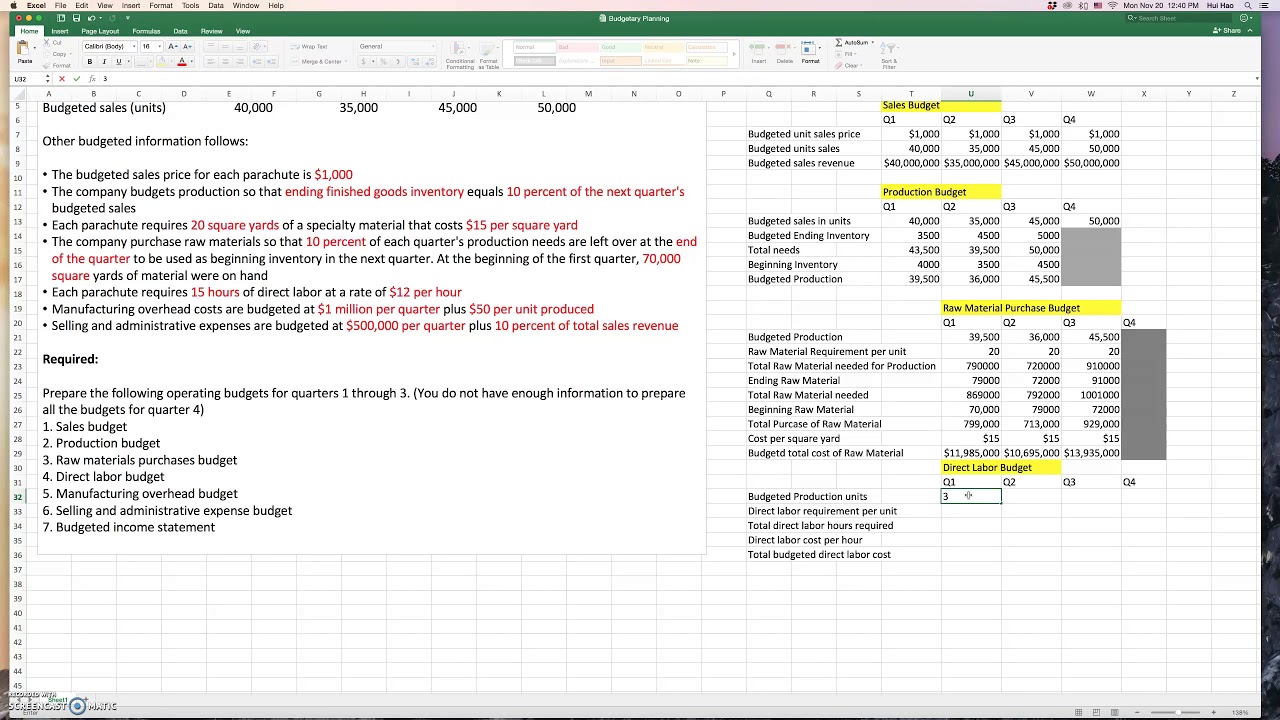This screenshot has width=1280, height=720.
Task: Click the Wi-Fi status icon
Action: click(1112, 5)
